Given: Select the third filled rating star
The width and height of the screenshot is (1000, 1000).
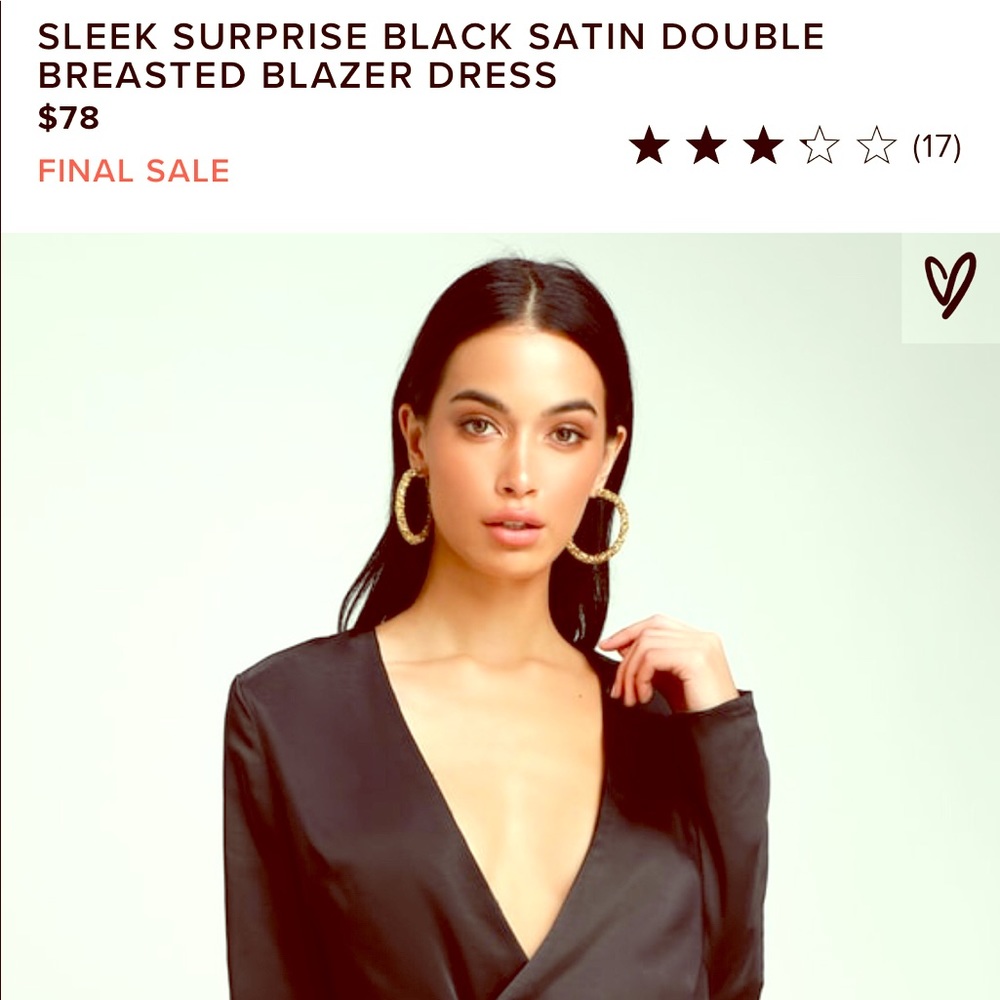Looking at the screenshot, I should (763, 145).
